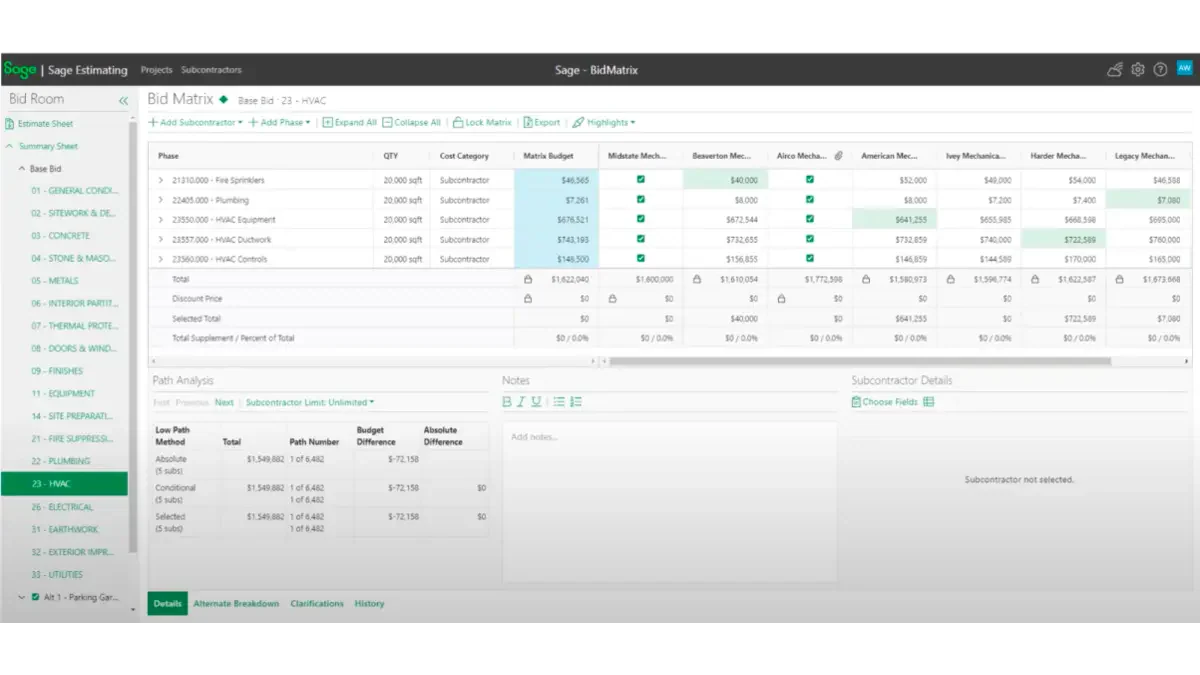
Task: Toggle Airco checkbox for Plumbing row
Action: 810,200
